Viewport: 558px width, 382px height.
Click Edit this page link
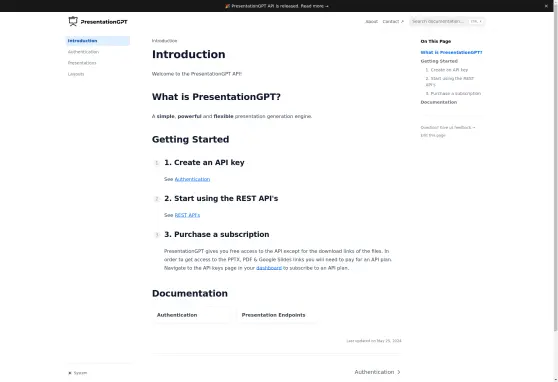click(433, 135)
